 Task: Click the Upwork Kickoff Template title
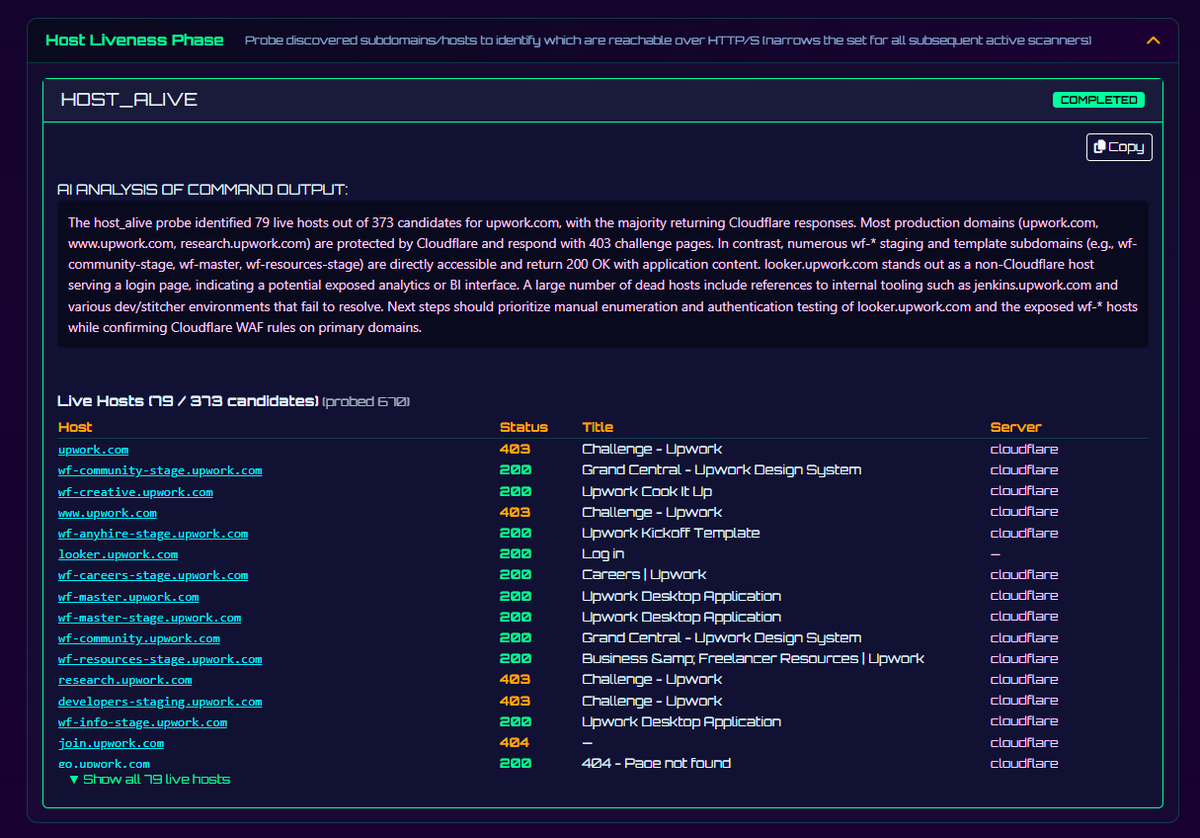(671, 533)
